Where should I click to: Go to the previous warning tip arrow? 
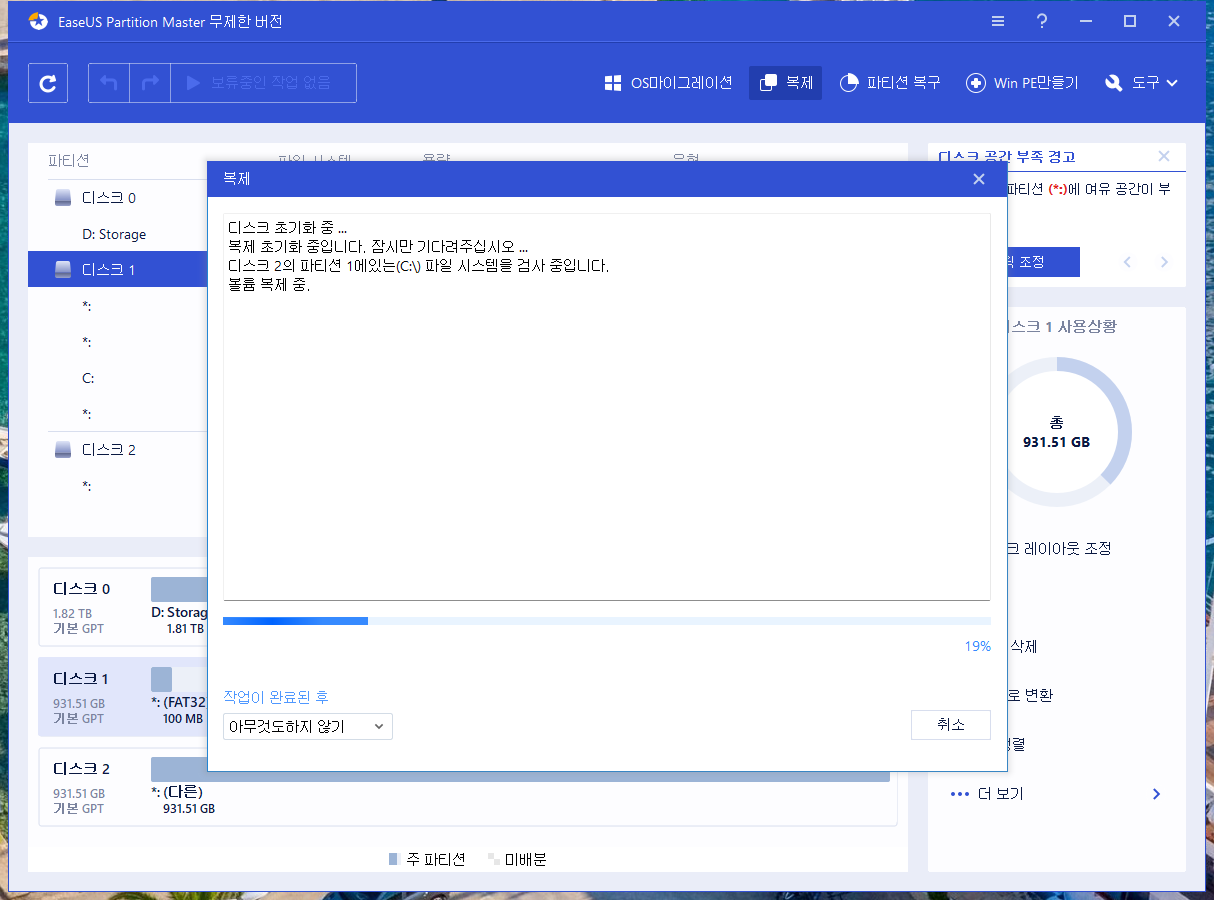pos(1127,262)
